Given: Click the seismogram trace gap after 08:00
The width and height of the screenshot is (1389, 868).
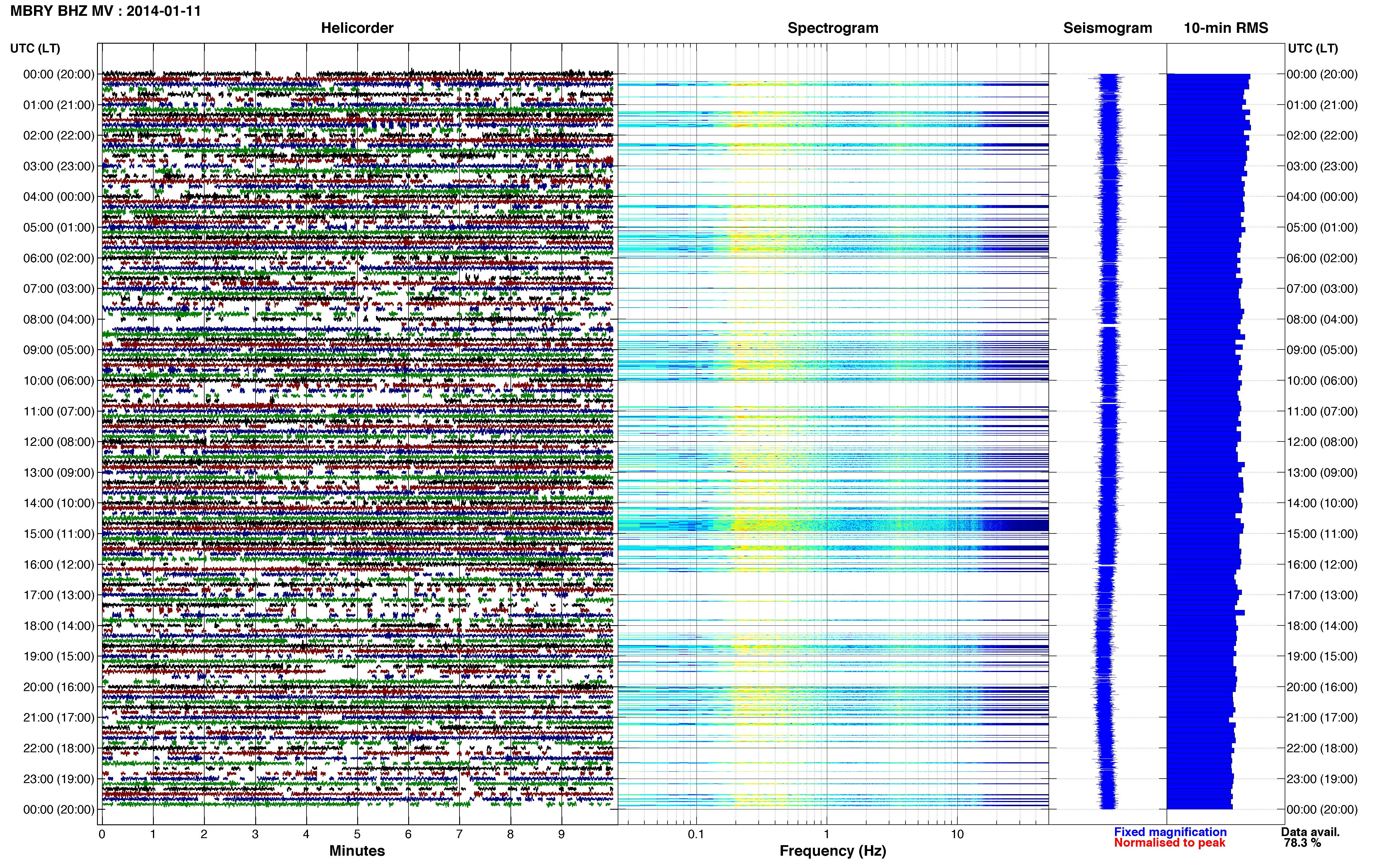Looking at the screenshot, I should (x=1109, y=326).
